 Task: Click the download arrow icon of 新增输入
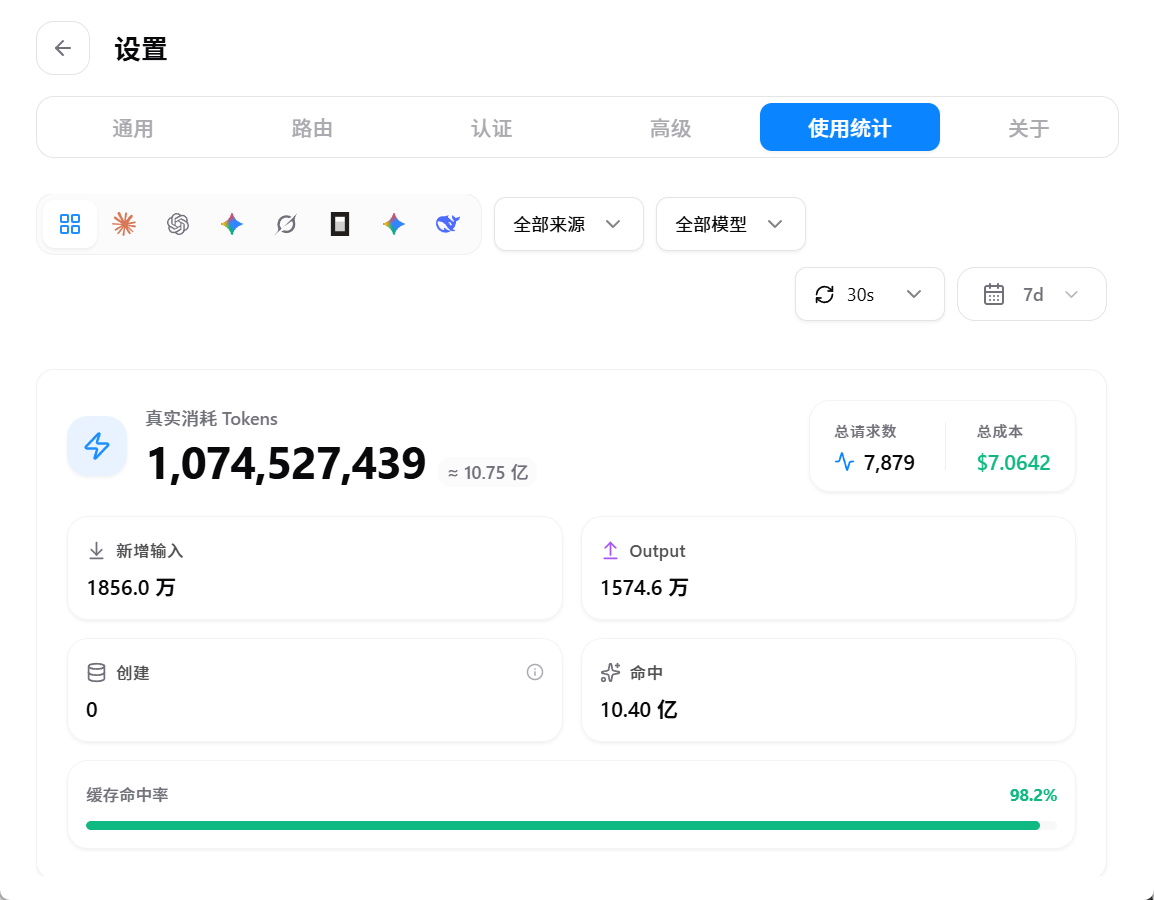96,550
